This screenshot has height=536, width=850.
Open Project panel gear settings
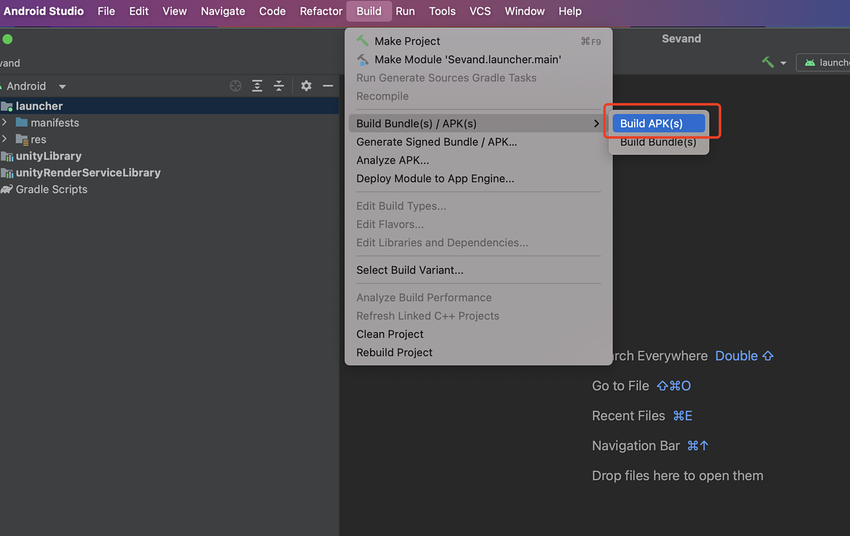tap(306, 86)
